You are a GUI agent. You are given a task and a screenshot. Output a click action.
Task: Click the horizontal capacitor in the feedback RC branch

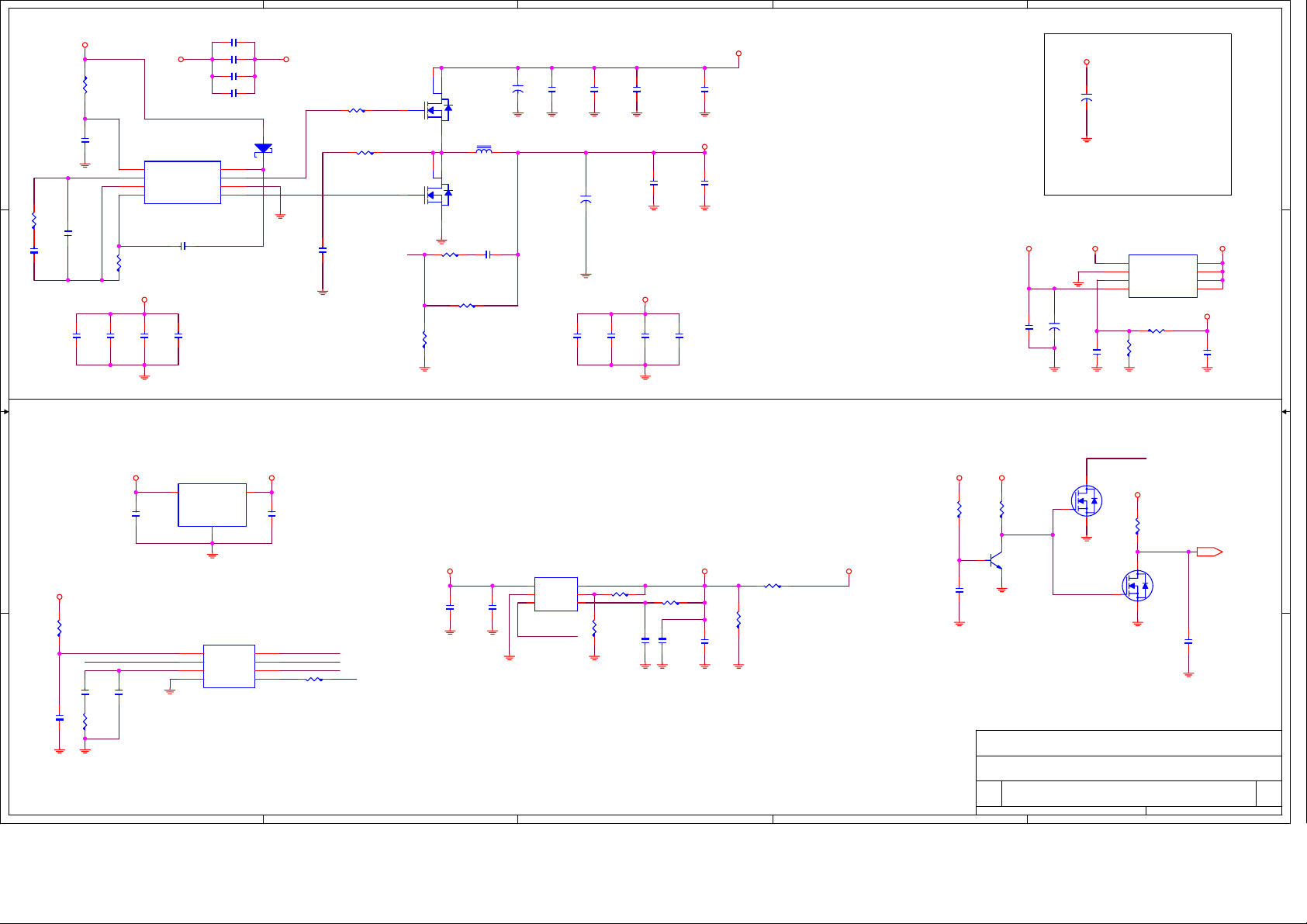coord(488,254)
